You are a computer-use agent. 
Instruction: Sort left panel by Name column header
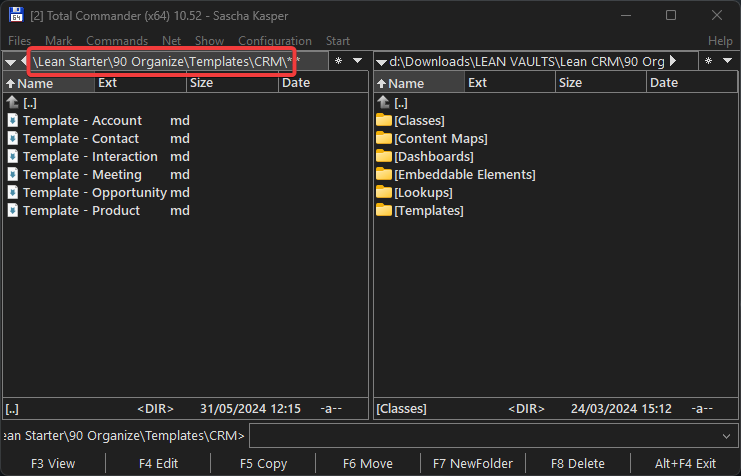49,83
